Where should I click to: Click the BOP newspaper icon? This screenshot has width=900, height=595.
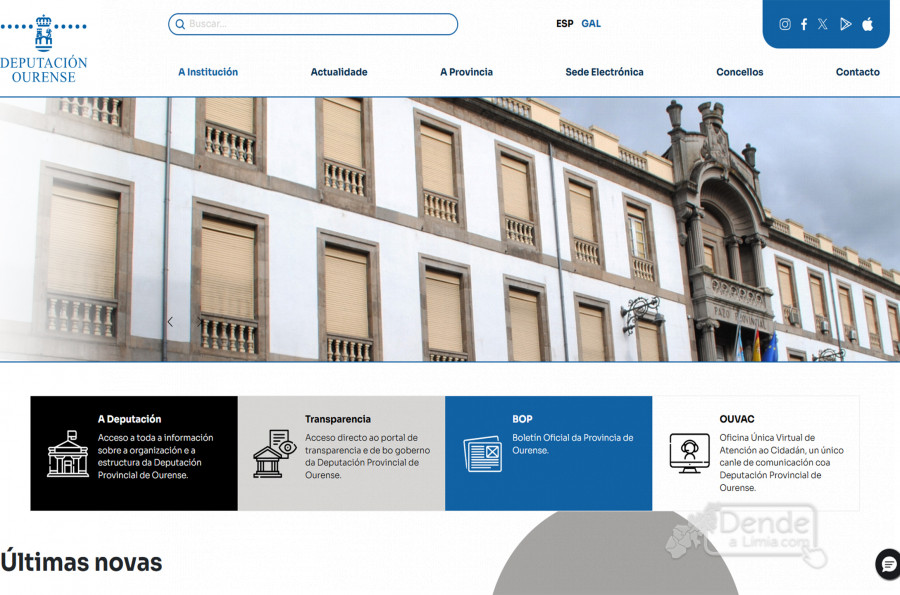(x=482, y=454)
